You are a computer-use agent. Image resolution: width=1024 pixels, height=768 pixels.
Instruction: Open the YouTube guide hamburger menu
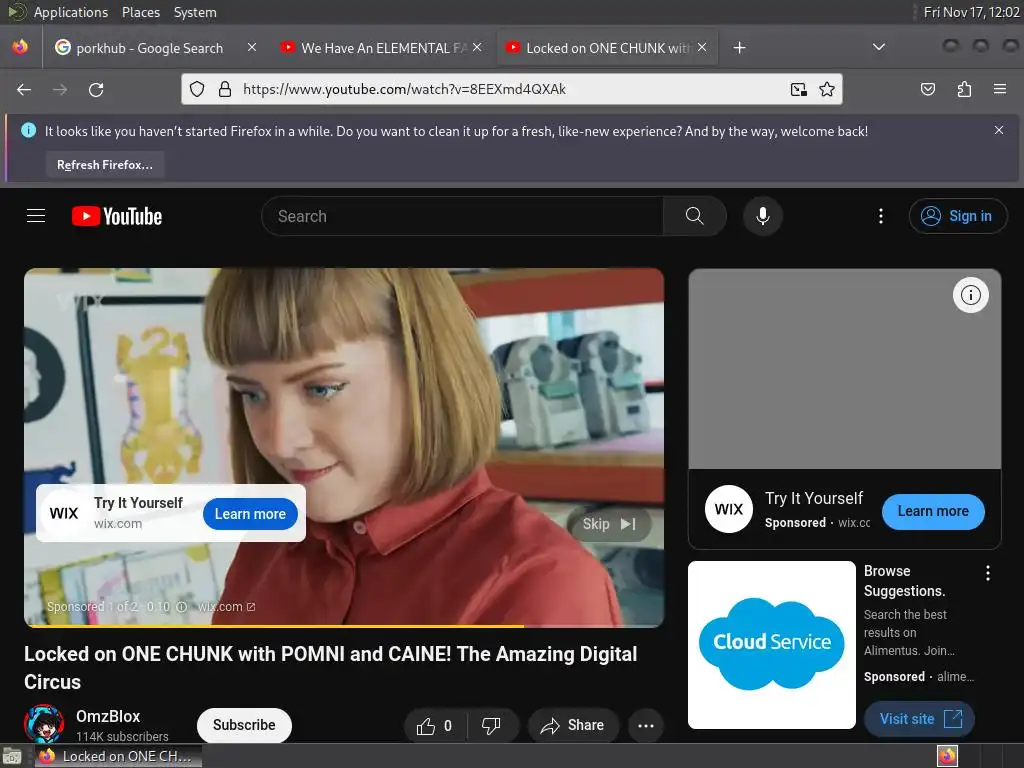(x=36, y=216)
